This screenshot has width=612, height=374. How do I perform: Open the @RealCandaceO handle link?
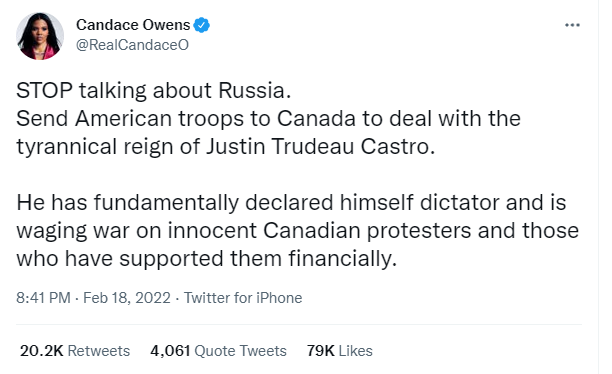[x=132, y=45]
